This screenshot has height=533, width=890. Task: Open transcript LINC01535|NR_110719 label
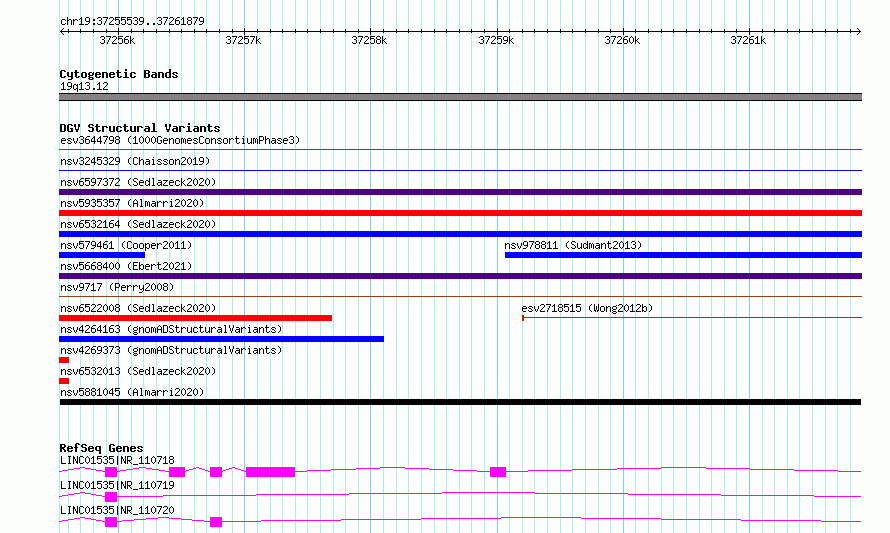(x=117, y=485)
